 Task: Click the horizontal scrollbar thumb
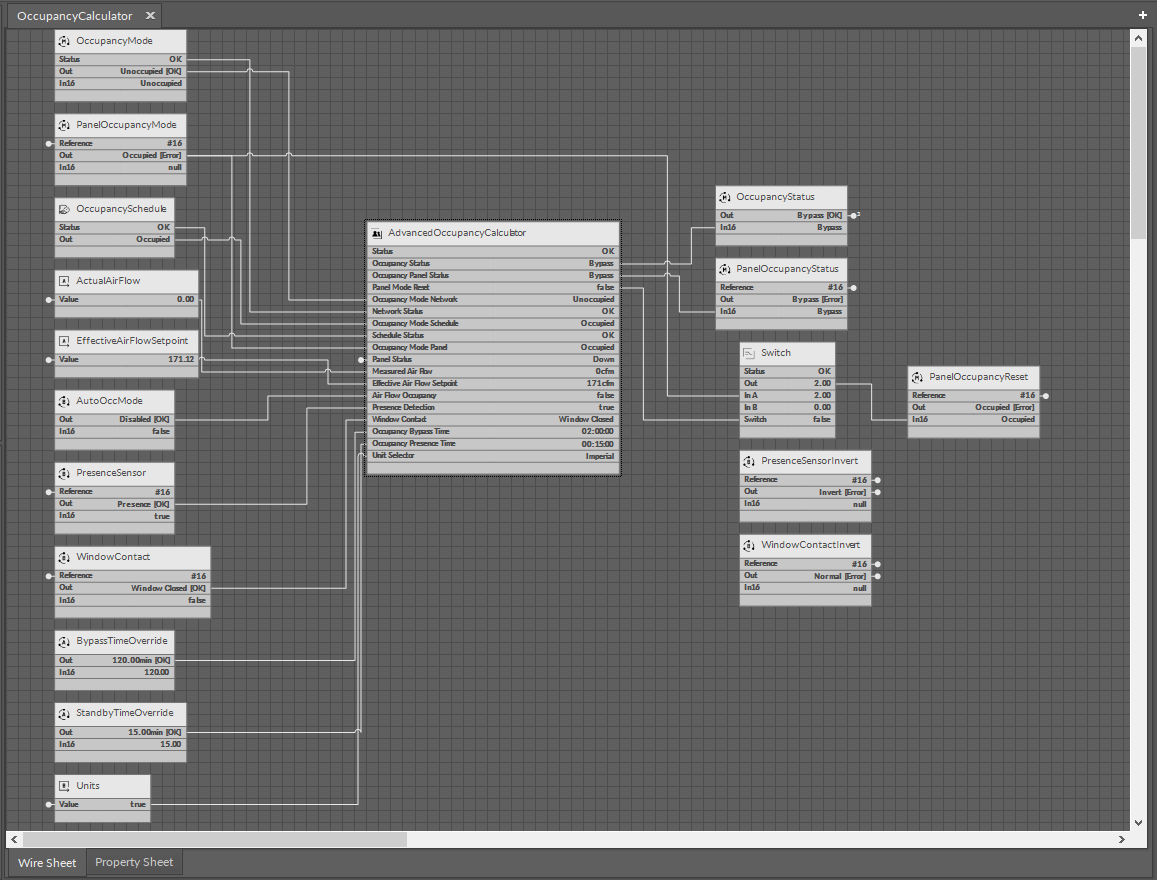pos(214,839)
